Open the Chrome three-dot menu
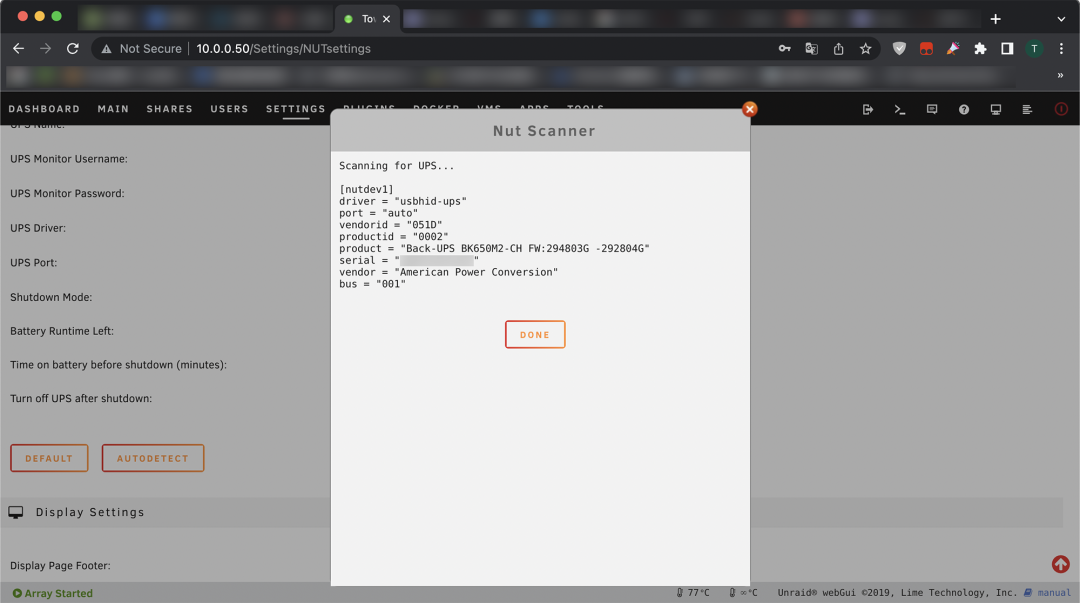 1061,48
